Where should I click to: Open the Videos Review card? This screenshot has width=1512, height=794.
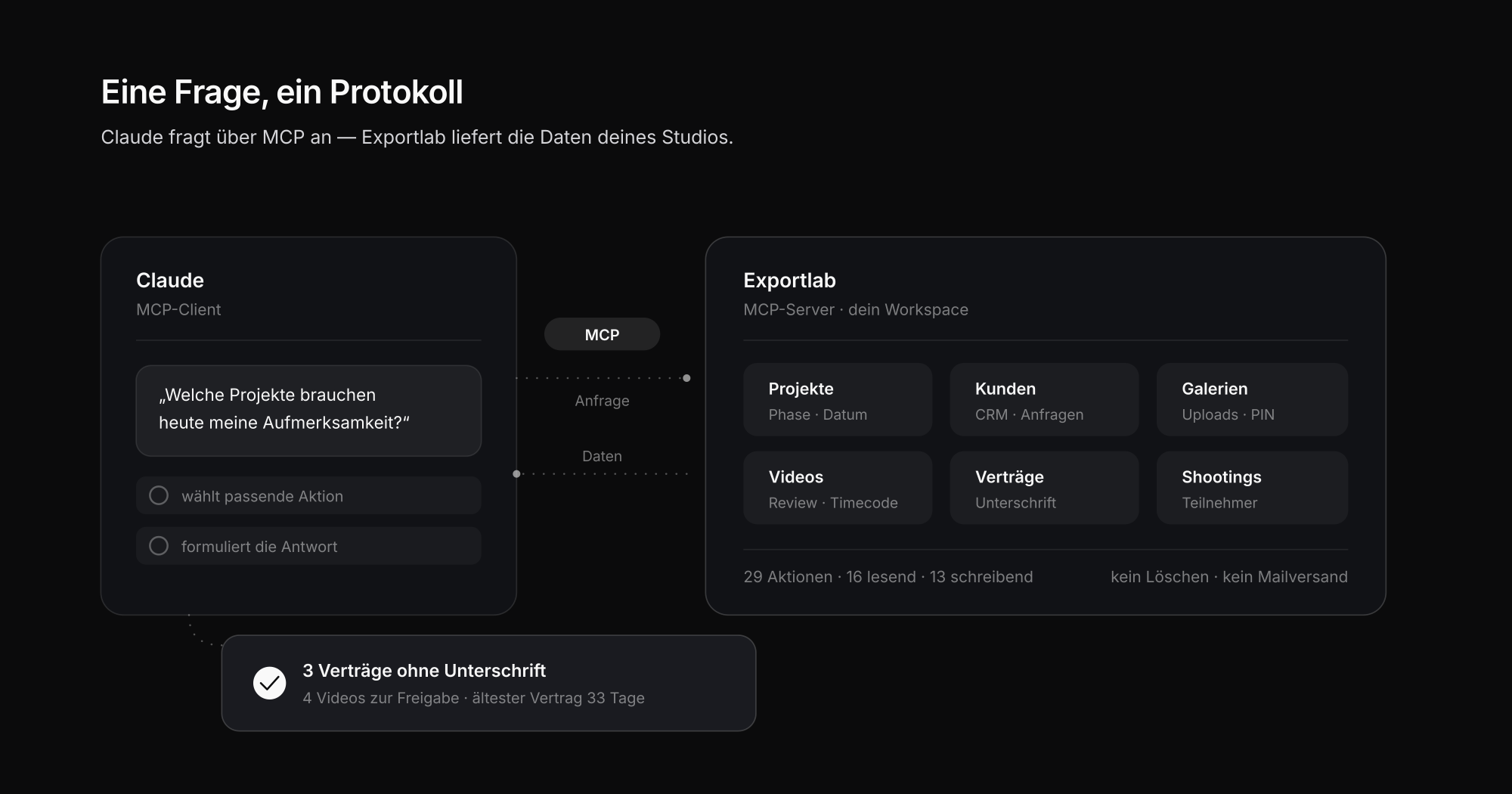click(838, 488)
